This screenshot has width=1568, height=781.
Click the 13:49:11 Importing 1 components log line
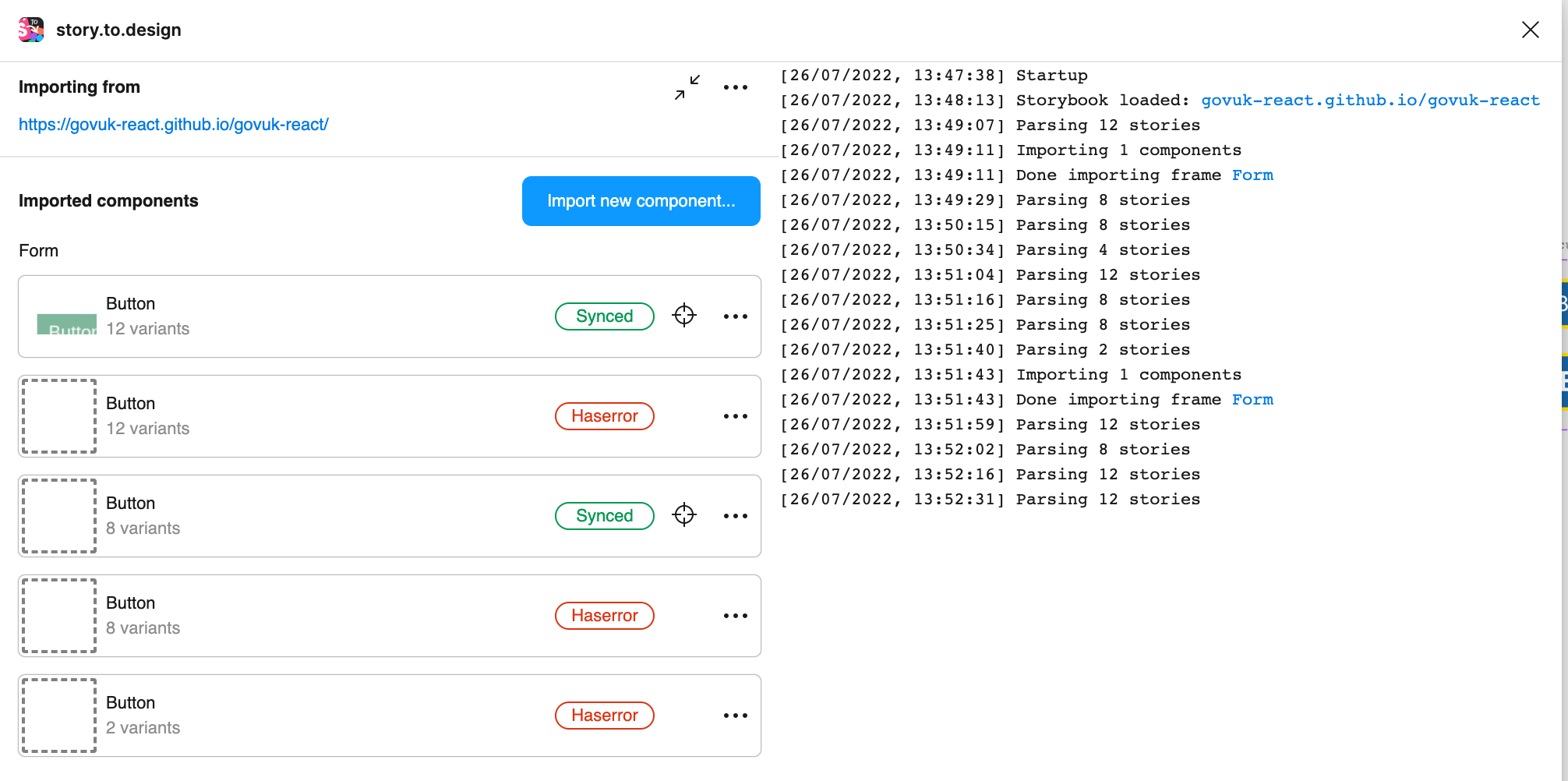[1012, 150]
